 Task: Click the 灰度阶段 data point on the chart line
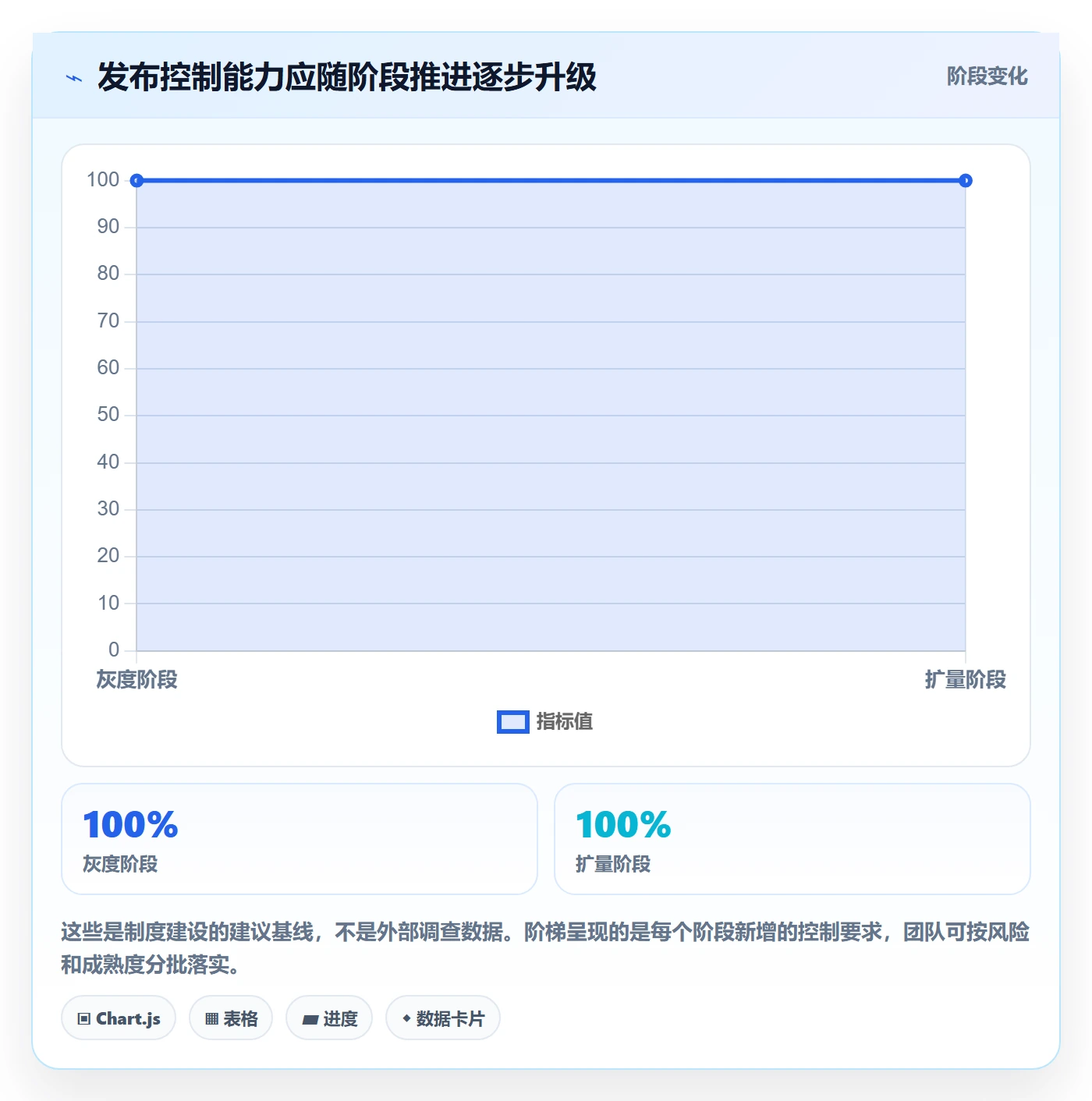coord(136,181)
